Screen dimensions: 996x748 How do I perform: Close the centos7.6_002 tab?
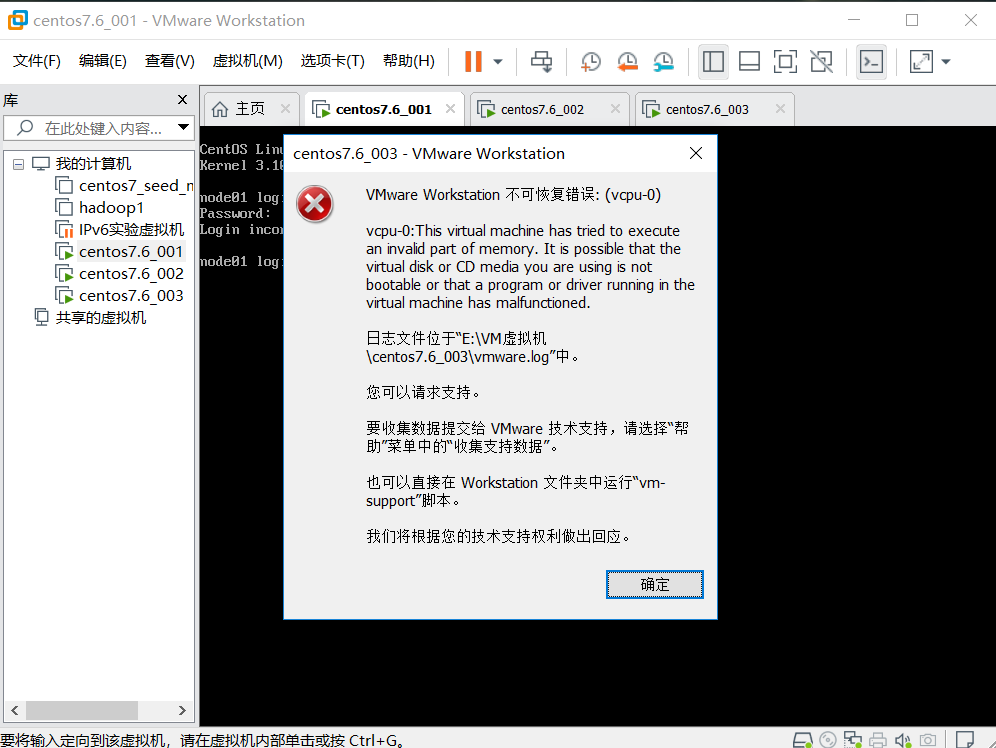pyautogui.click(x=616, y=109)
